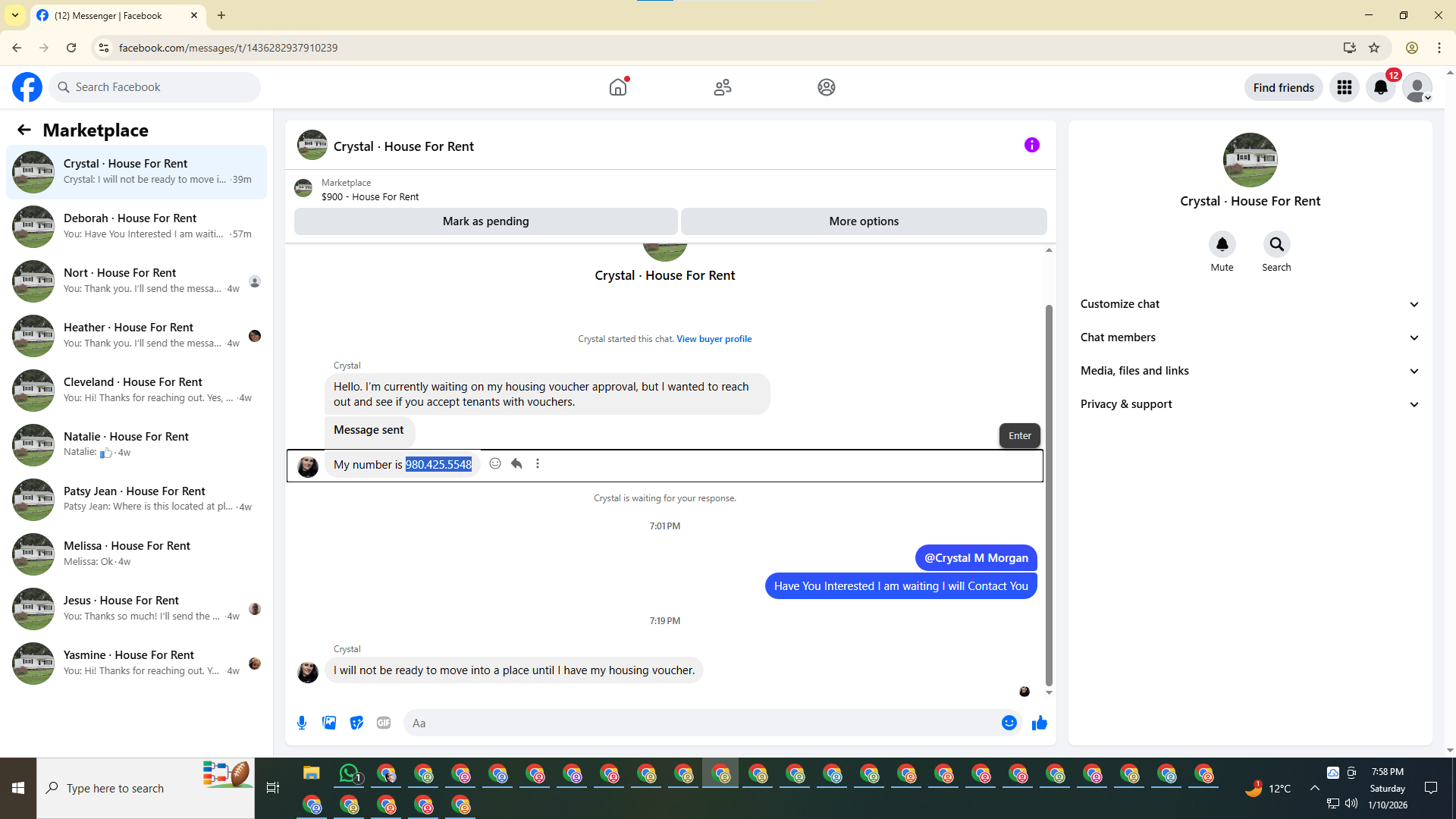Viewport: 1456px width, 819px height.
Task: Click the attach photo icon in composer
Action: 329,723
